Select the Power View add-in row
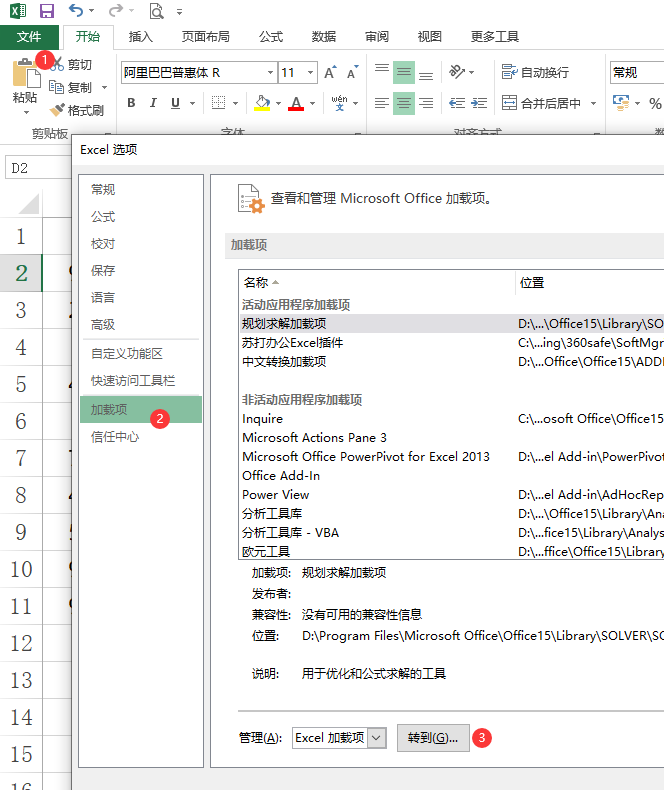 452,495
